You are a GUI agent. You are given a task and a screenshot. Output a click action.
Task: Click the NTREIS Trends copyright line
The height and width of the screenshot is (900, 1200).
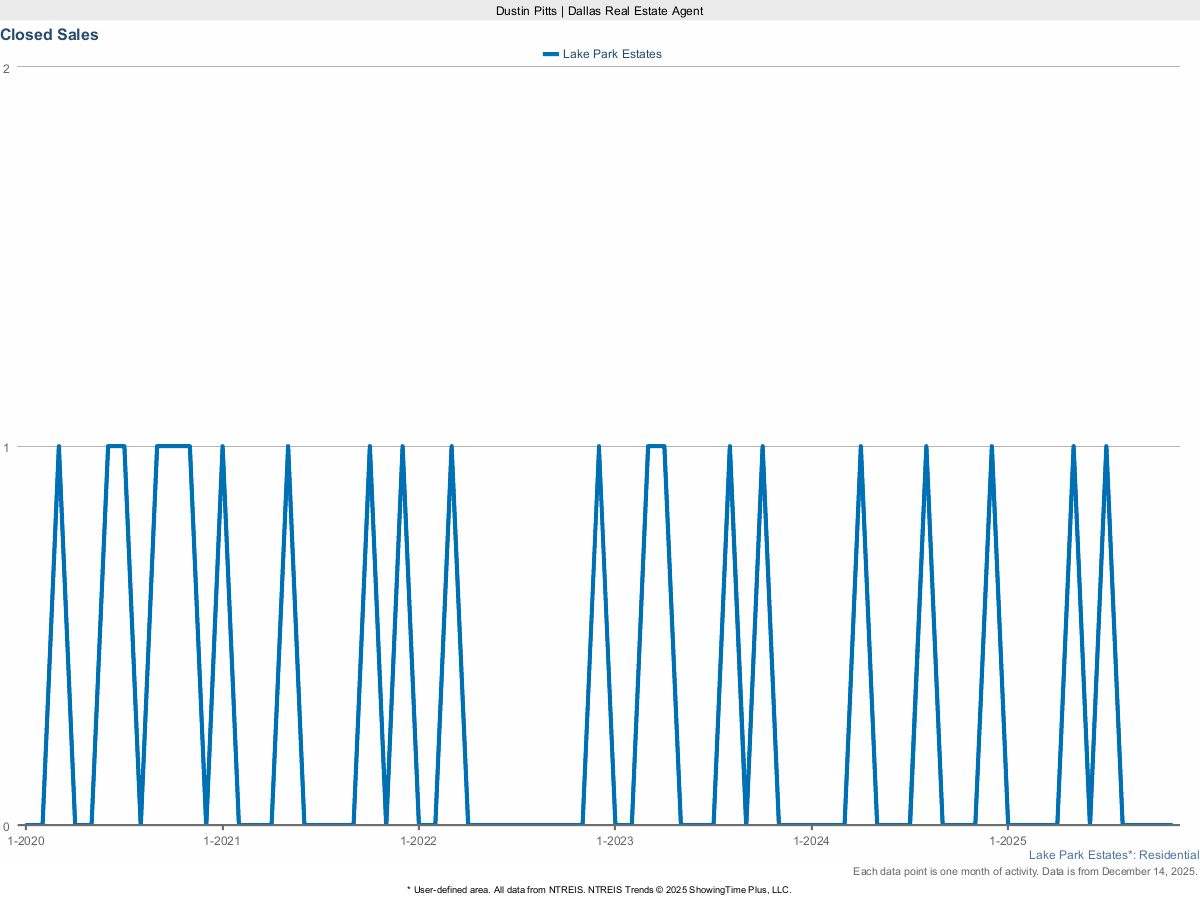point(599,889)
